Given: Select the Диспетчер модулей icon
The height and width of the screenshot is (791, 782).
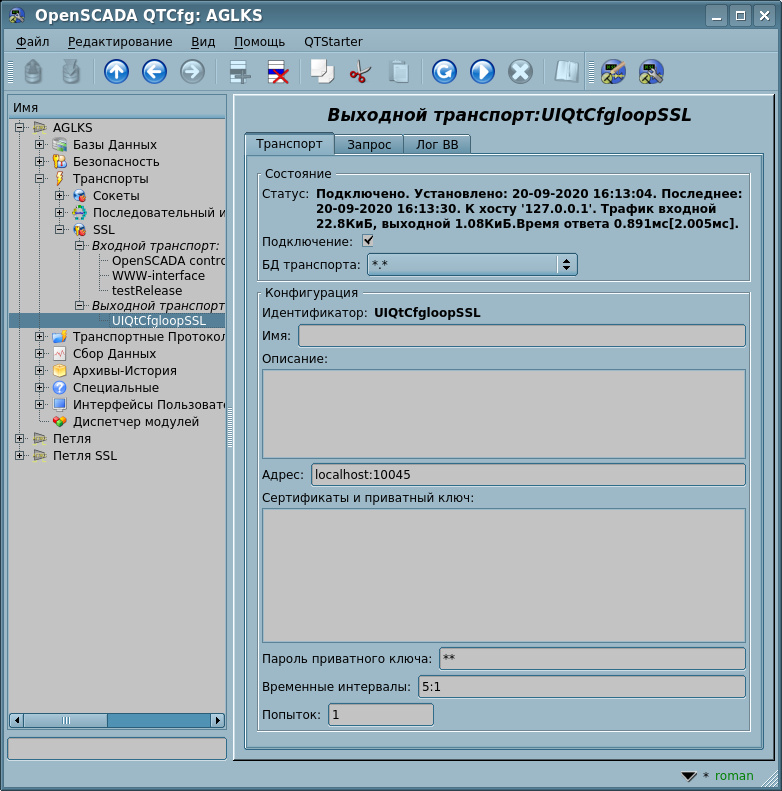Looking at the screenshot, I should (x=60, y=422).
